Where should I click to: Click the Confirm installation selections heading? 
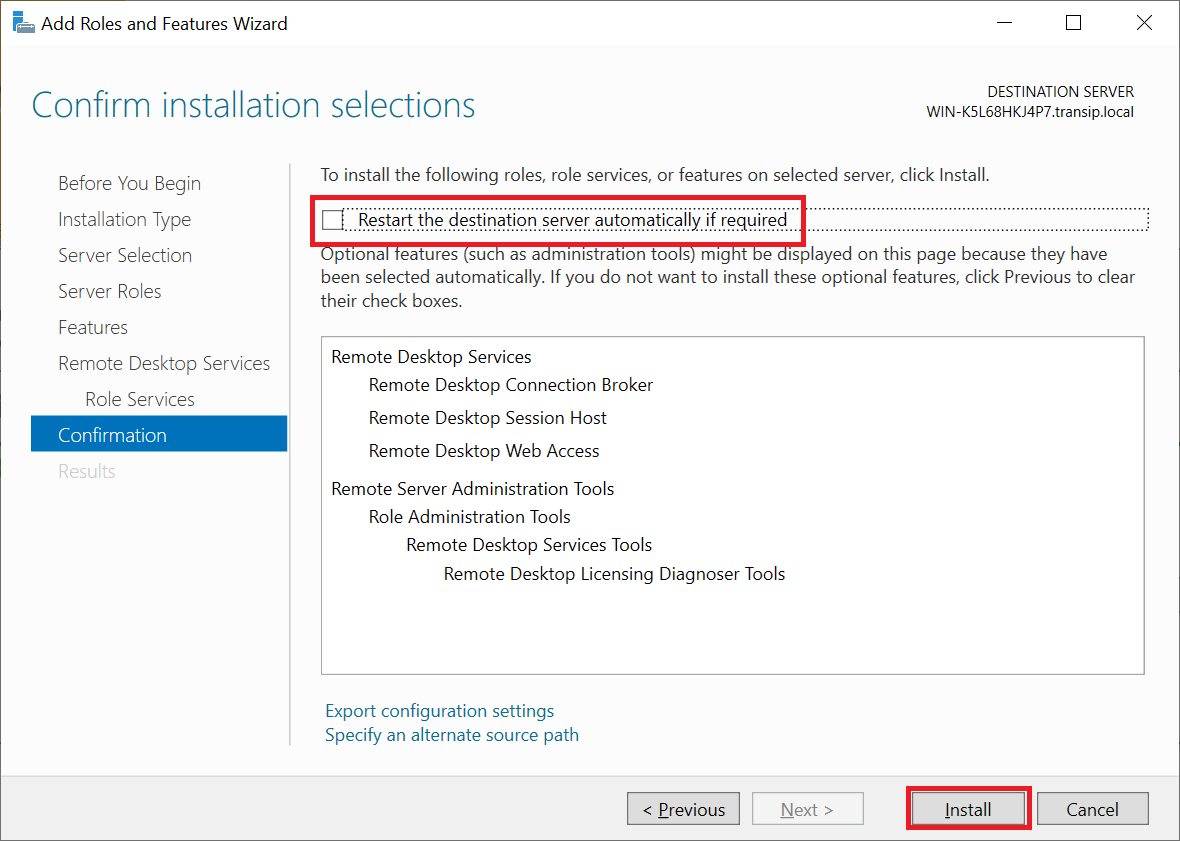[x=254, y=105]
